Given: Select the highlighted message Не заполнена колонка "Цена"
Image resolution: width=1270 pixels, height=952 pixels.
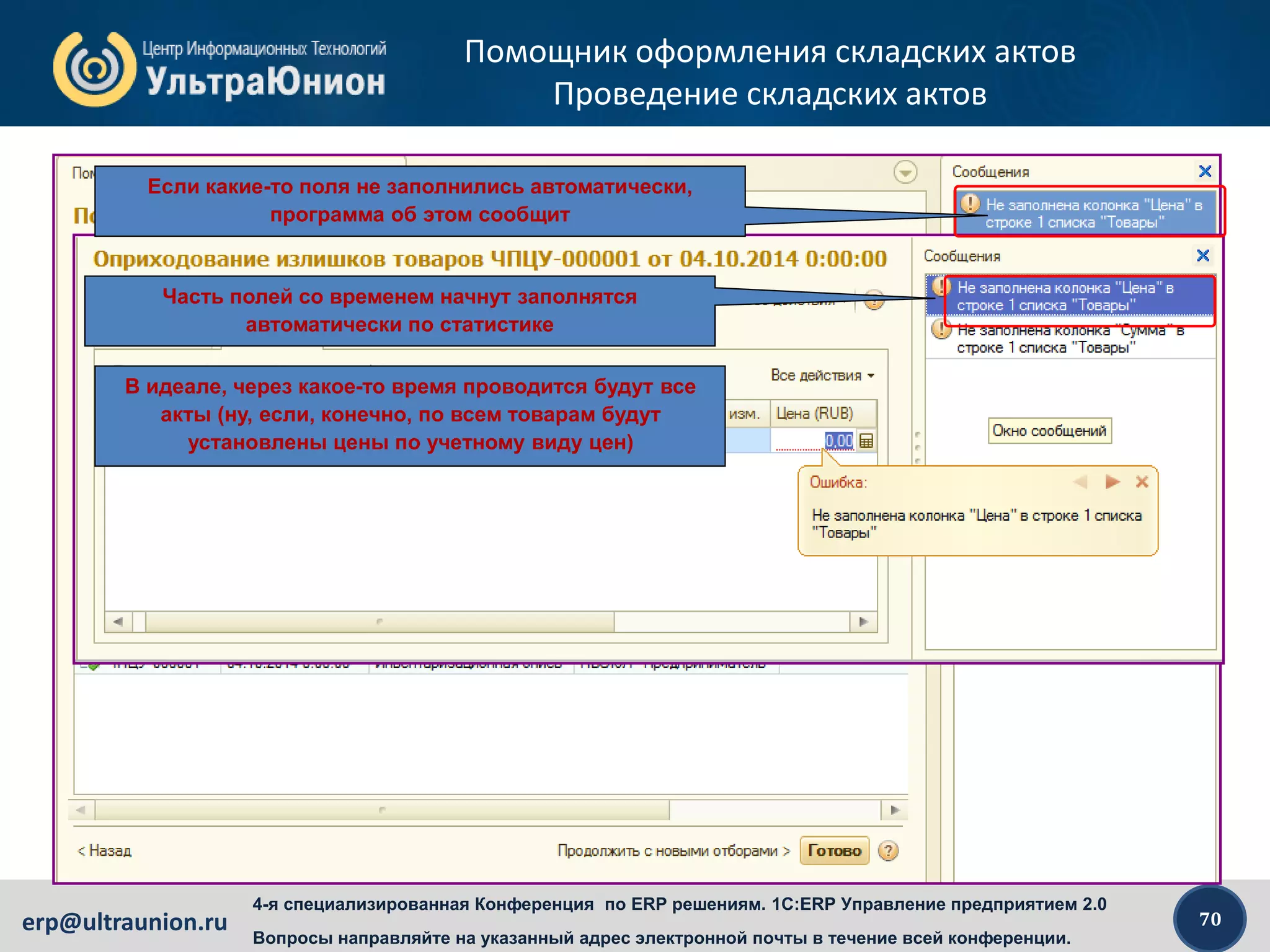Looking at the screenshot, I should [x=1070, y=296].
